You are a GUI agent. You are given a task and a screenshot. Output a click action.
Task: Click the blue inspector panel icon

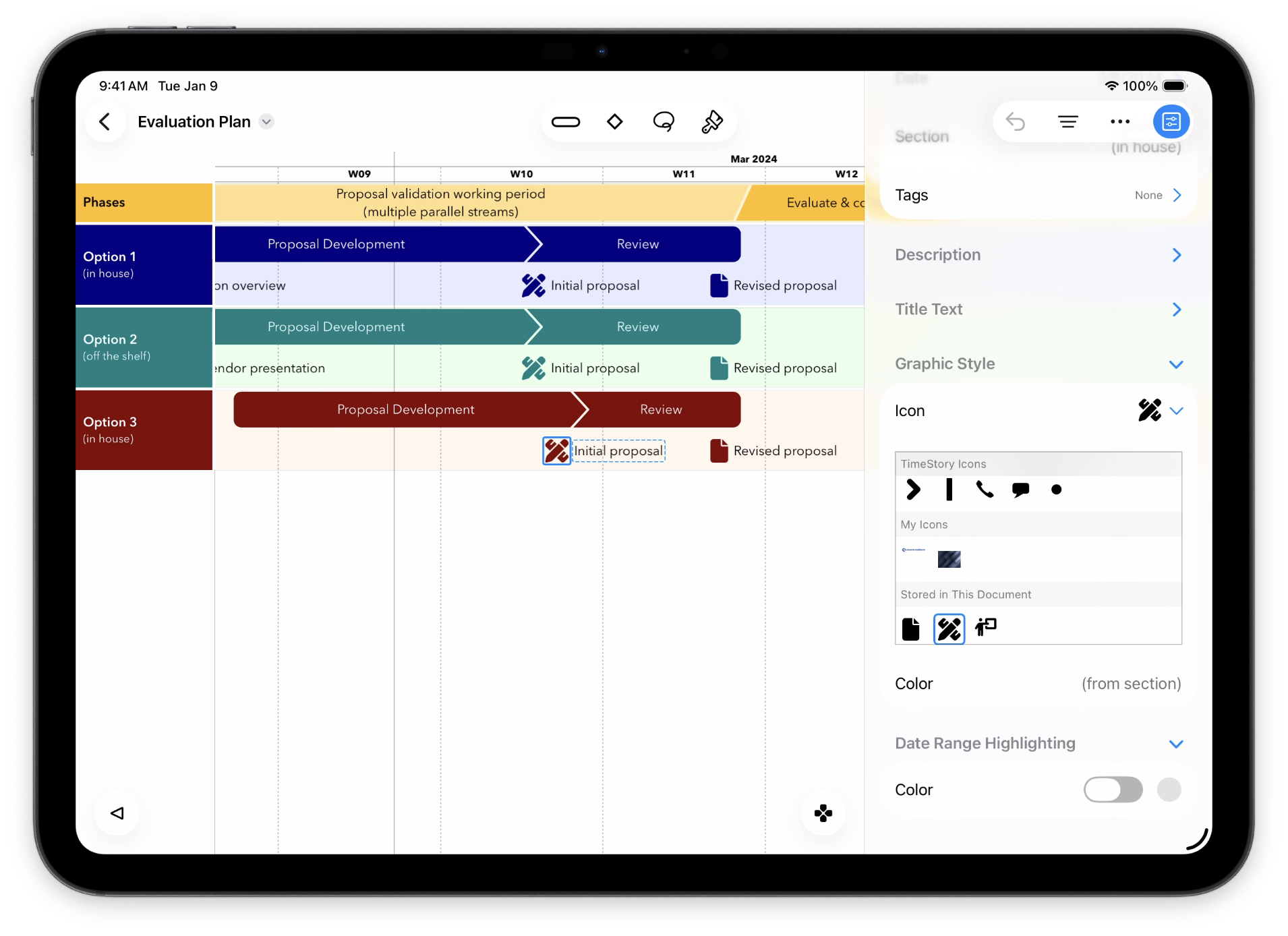[1171, 121]
